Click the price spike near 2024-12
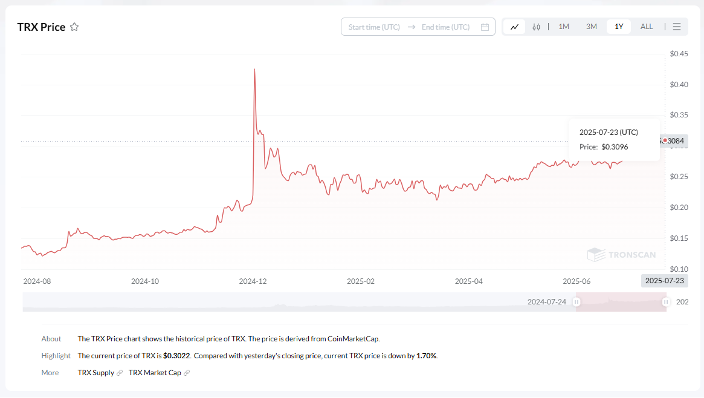Viewport: 704px width, 398px height. tap(255, 70)
